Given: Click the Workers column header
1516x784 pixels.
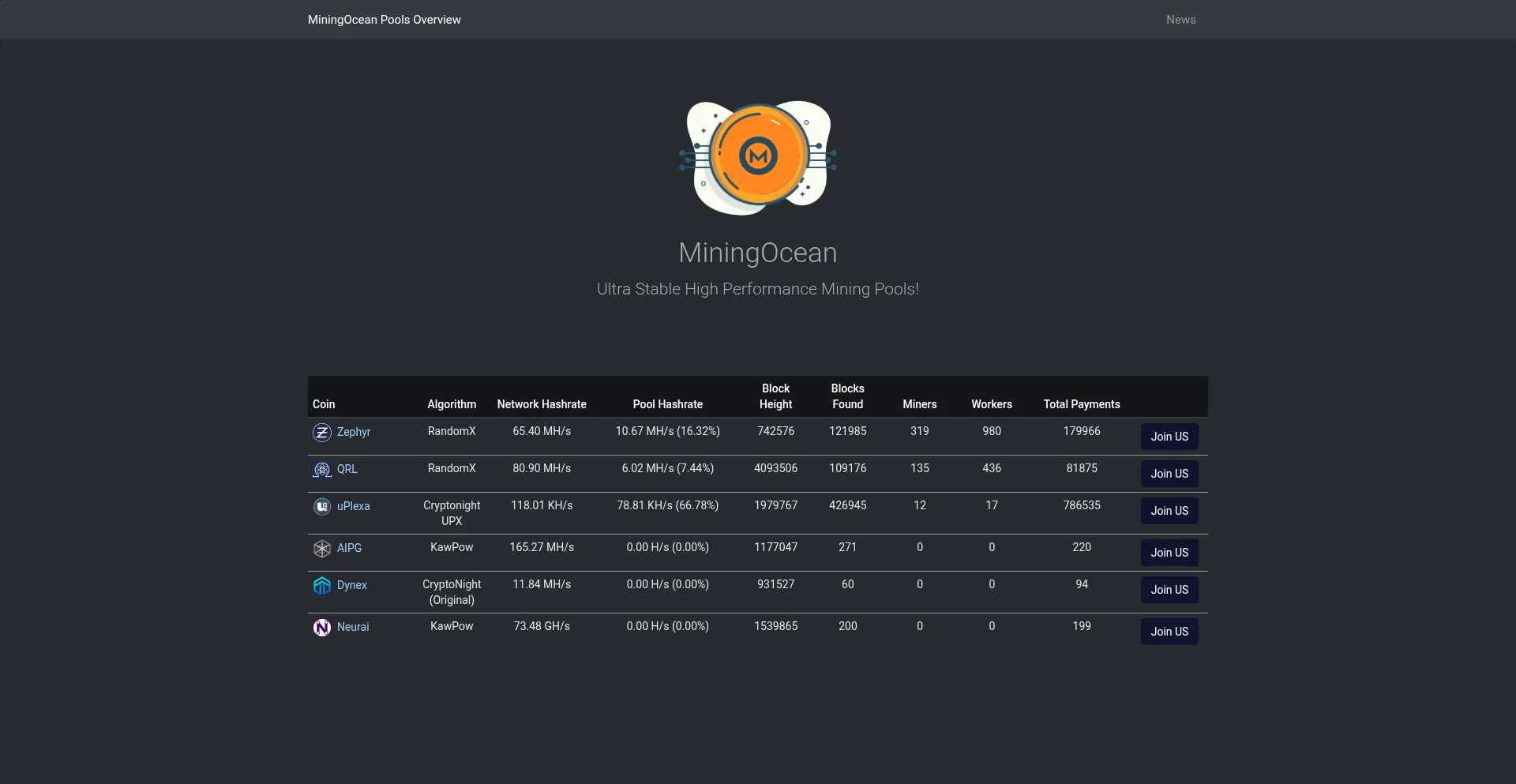Looking at the screenshot, I should [992, 404].
